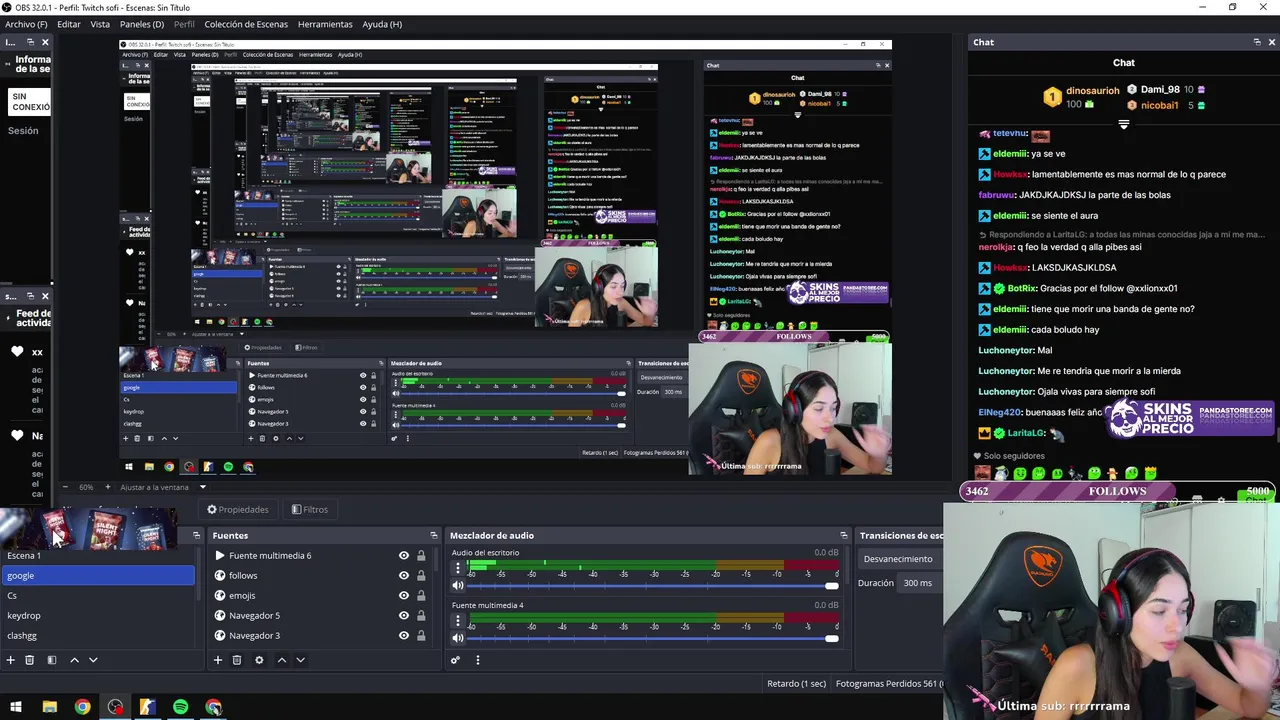Move selected source down in Fuentes
The height and width of the screenshot is (720, 1280).
pos(300,660)
